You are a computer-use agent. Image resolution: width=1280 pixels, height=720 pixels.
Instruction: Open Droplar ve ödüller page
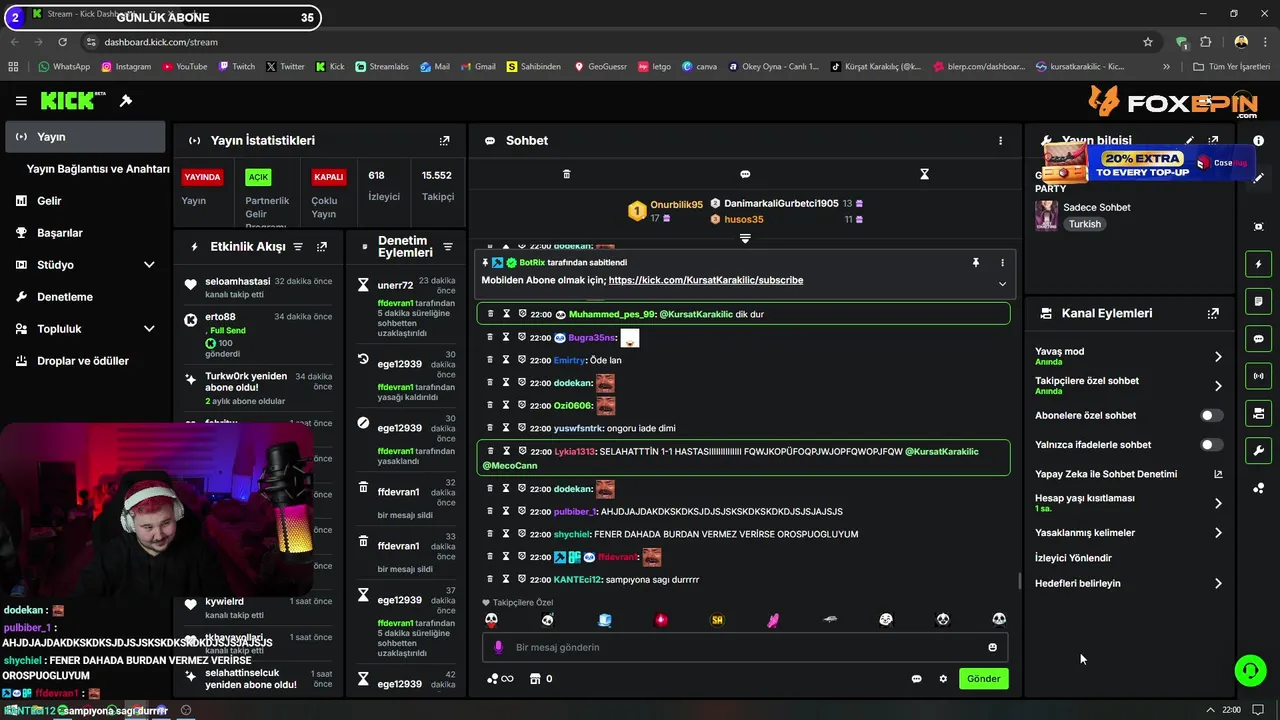tap(72, 361)
